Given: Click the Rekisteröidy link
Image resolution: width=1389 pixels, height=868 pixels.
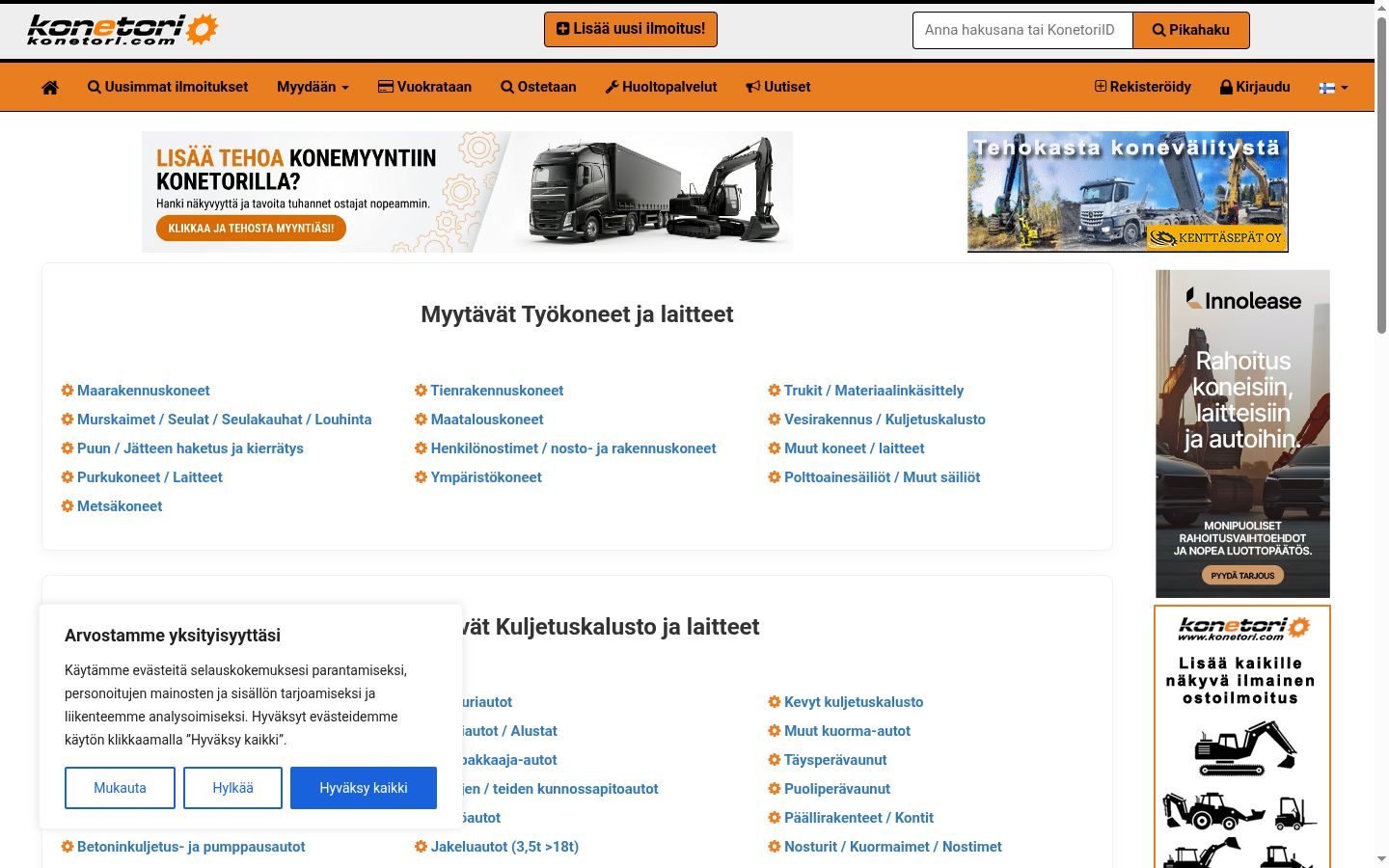Looking at the screenshot, I should 1142,87.
